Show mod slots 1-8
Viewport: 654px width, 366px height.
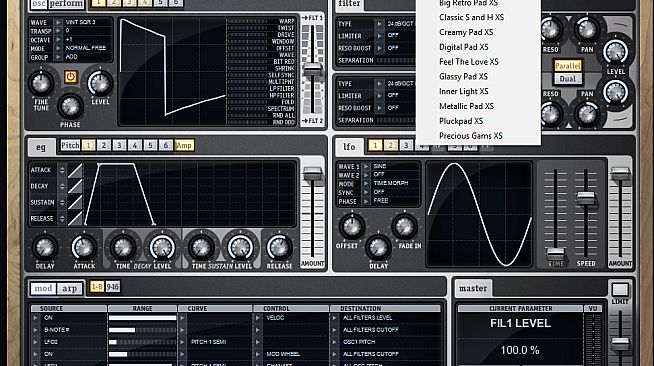(97, 287)
